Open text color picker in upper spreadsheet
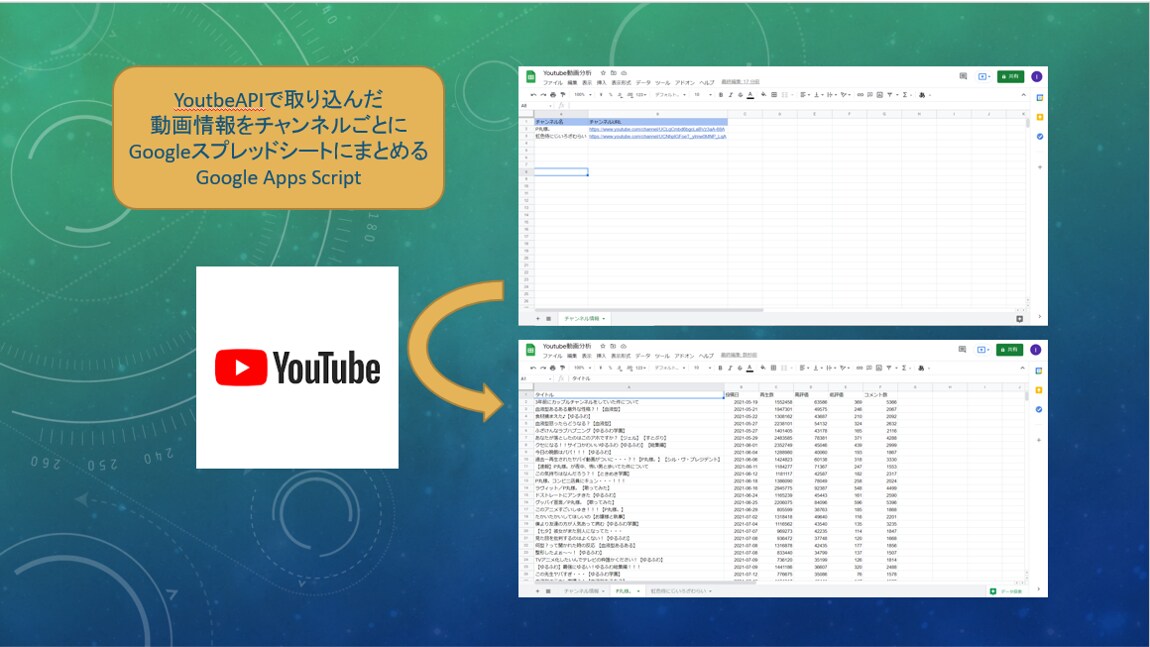1150x647 pixels. point(750,95)
